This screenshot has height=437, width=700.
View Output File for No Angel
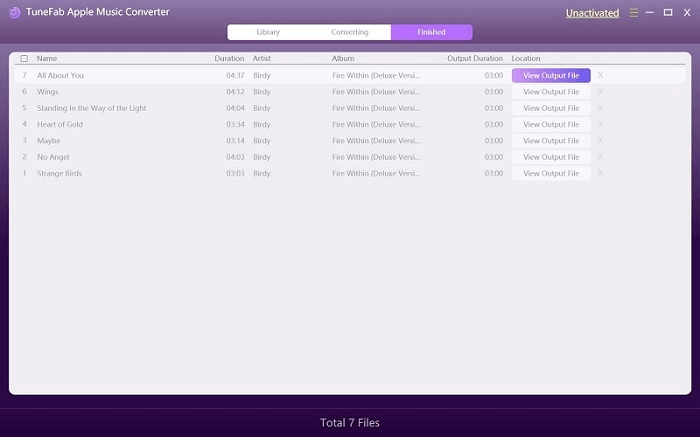[x=551, y=157]
